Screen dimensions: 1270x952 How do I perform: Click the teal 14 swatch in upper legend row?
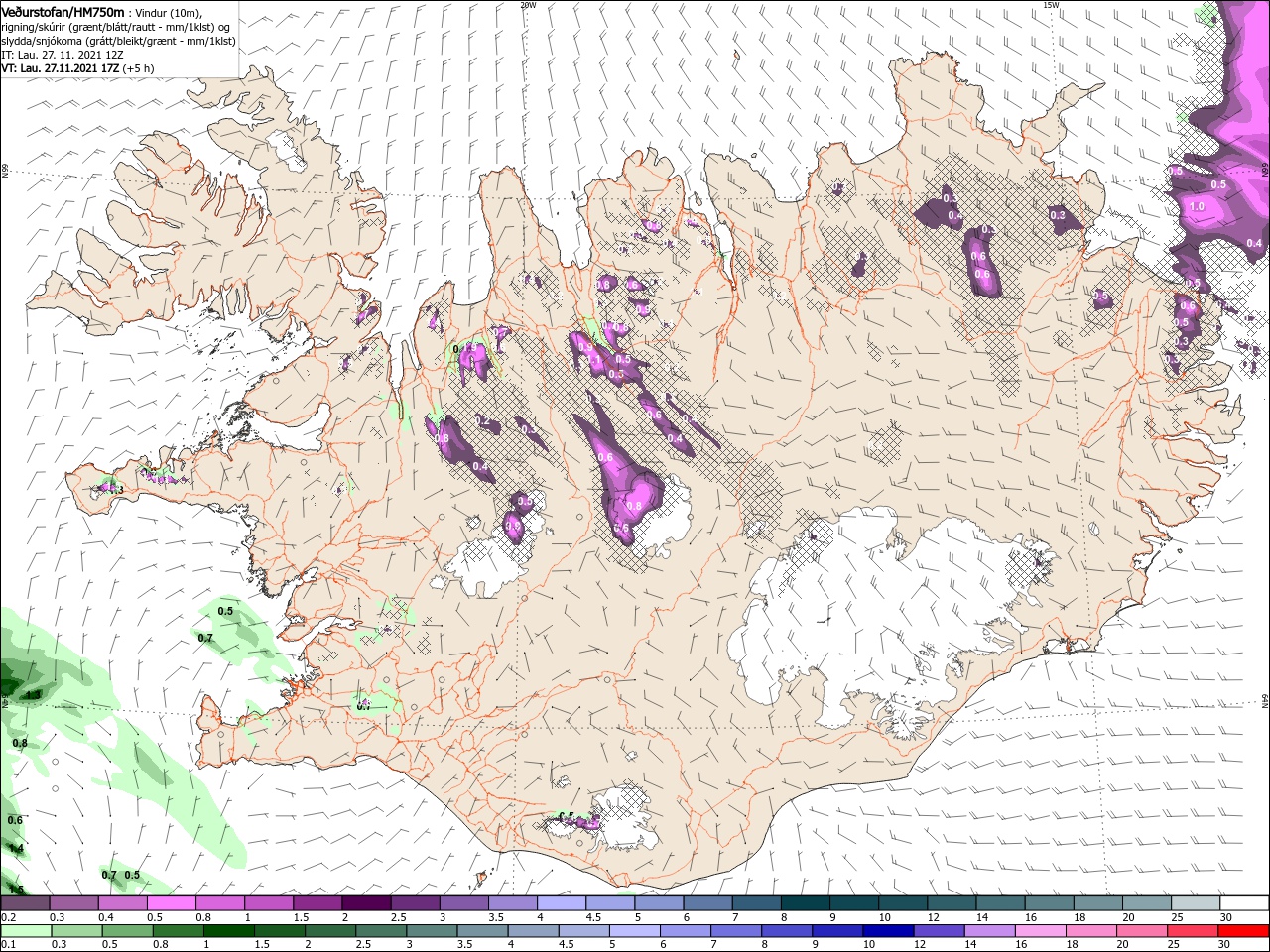1000,903
